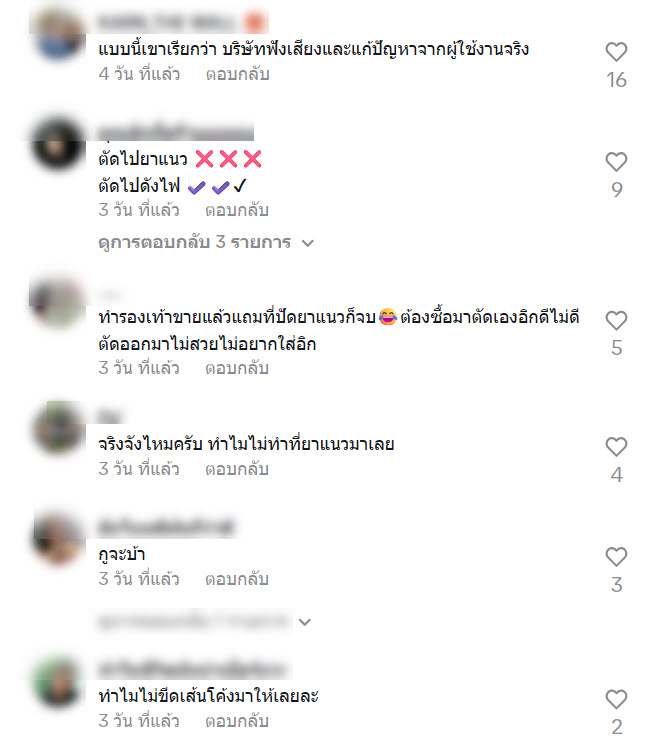
Task: Open avatar beside the จริงจังไหมครับ comment
Action: point(58,428)
